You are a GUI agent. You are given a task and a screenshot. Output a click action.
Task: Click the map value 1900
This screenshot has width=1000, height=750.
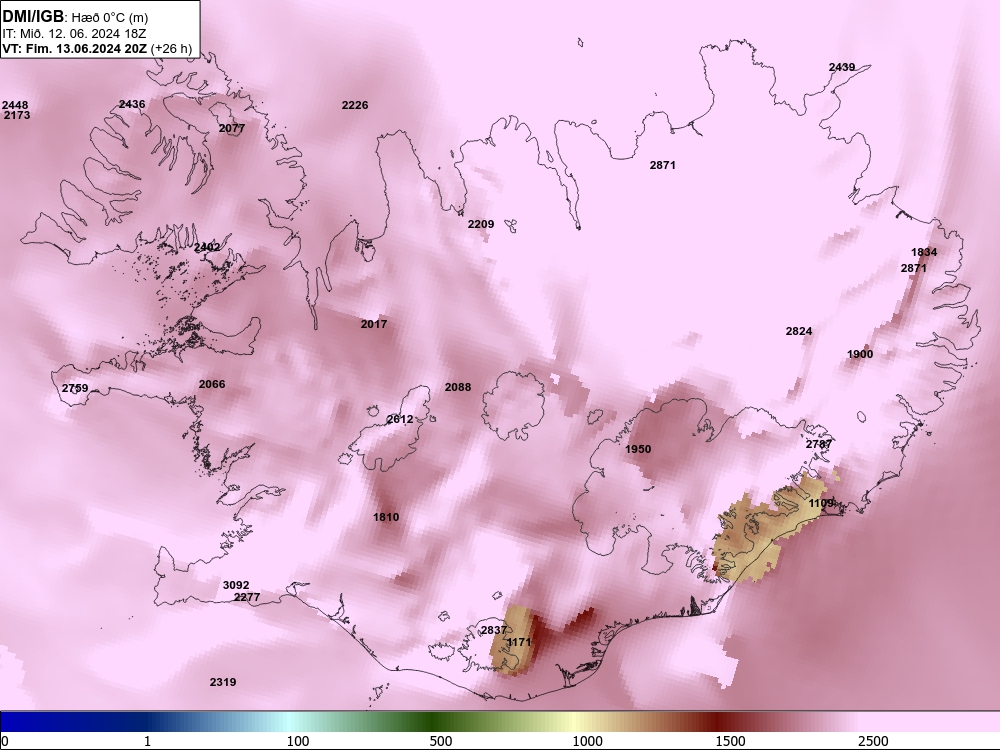click(x=860, y=354)
